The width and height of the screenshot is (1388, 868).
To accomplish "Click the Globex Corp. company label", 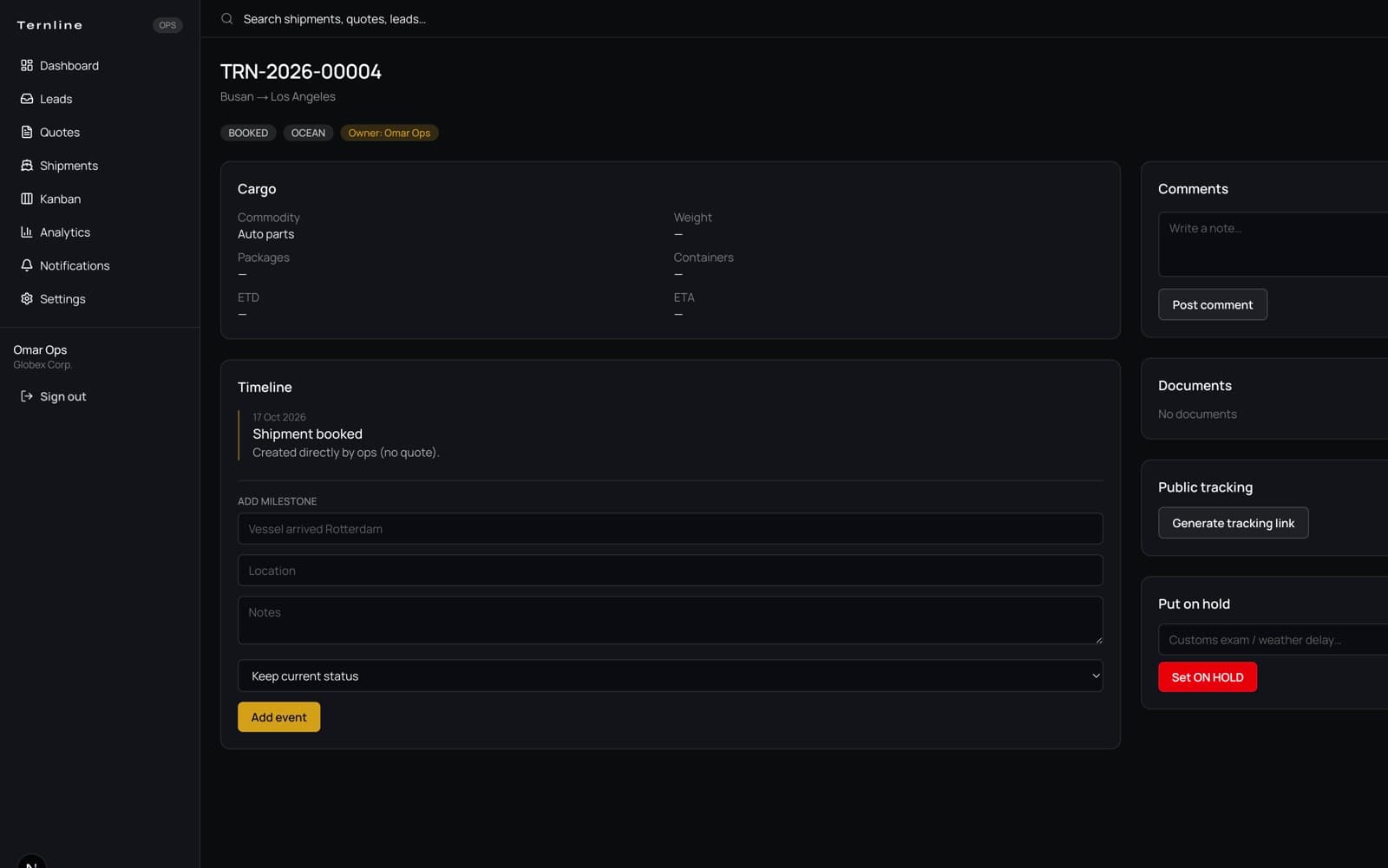I will point(43,365).
